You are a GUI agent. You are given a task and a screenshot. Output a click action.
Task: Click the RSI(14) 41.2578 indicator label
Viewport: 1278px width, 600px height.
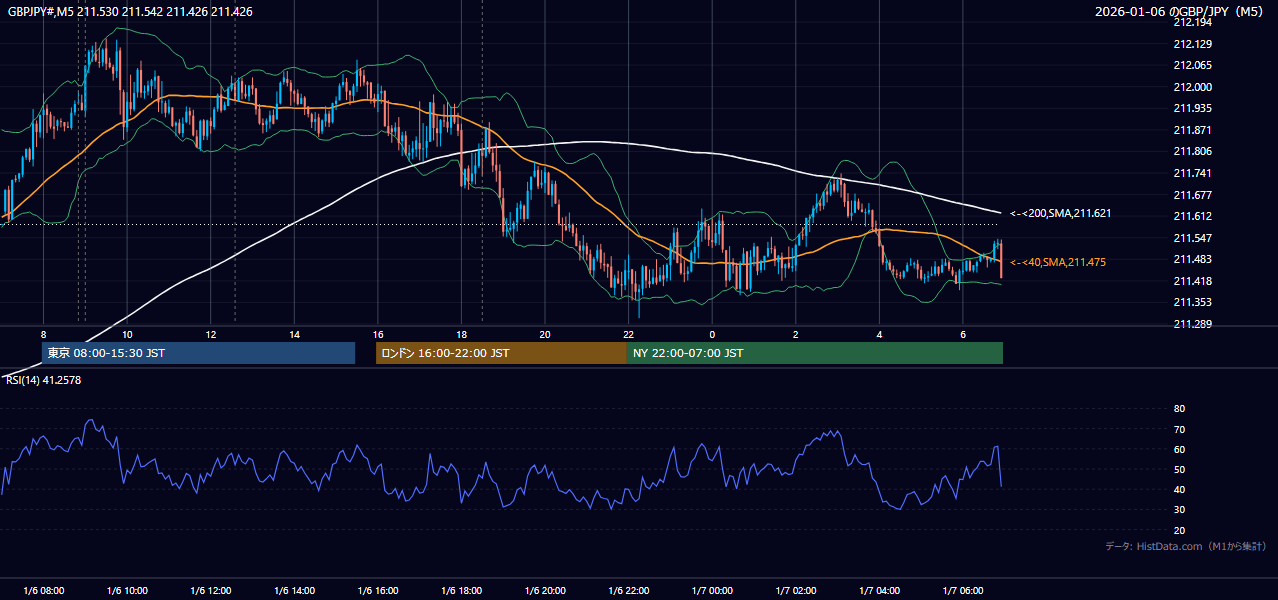coord(43,380)
